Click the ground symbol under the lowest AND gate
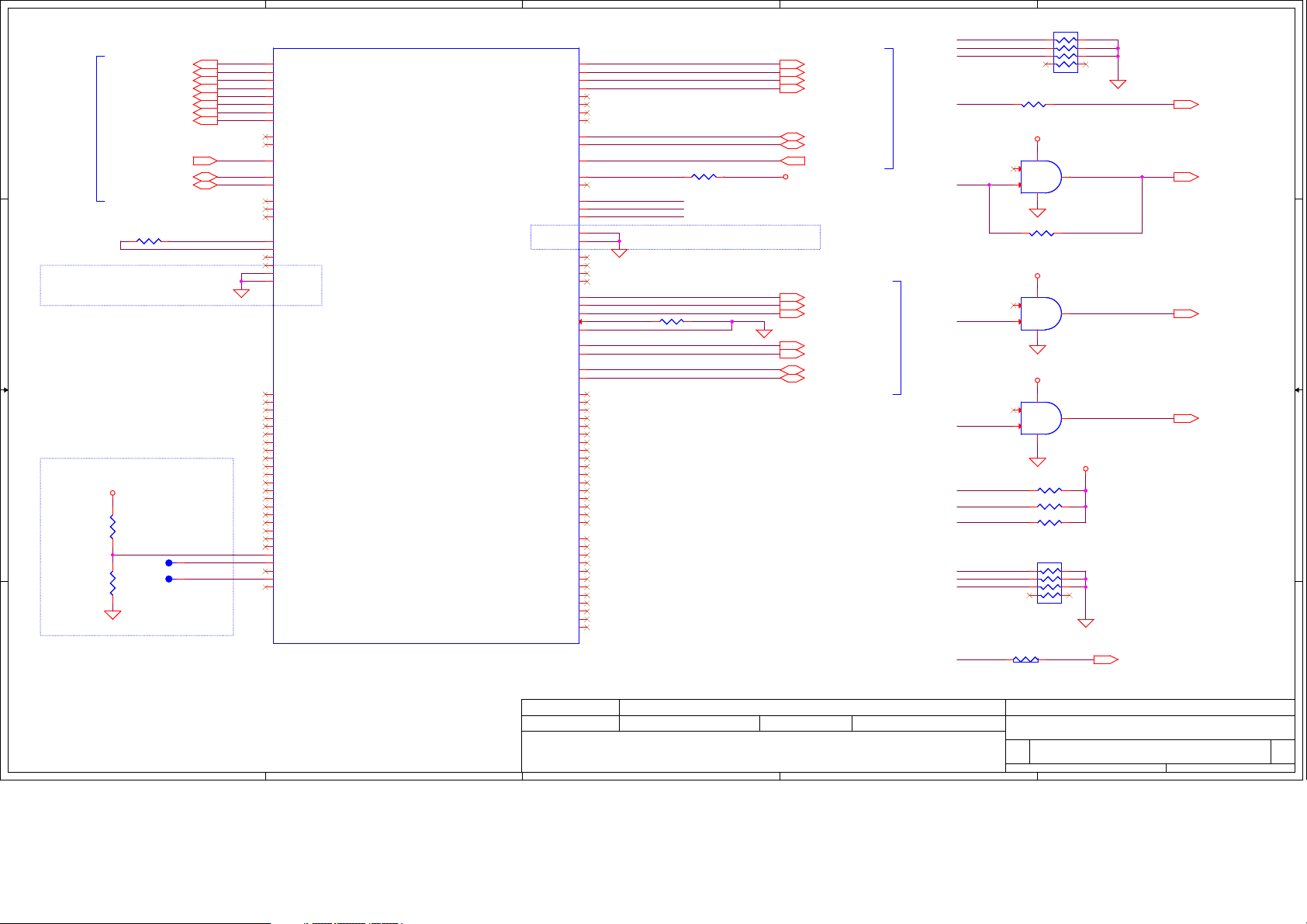 1037,462
